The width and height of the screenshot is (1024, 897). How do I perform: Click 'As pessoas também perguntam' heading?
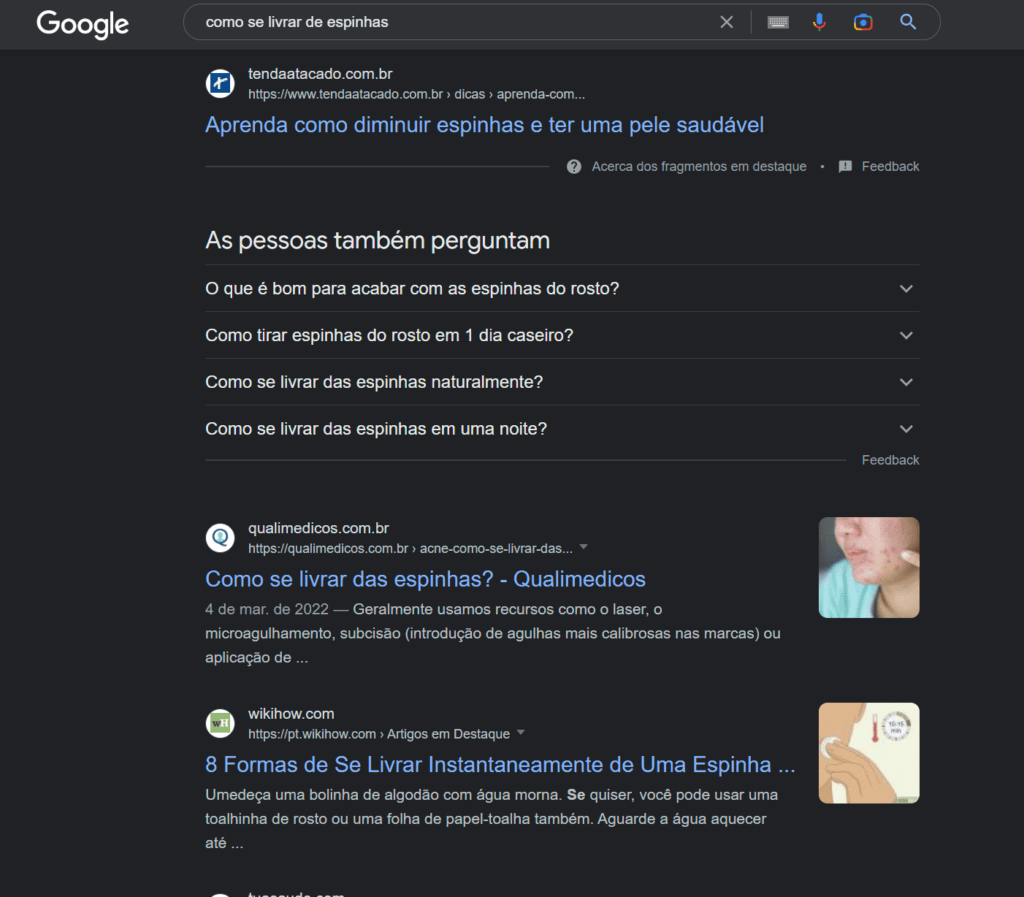377,241
